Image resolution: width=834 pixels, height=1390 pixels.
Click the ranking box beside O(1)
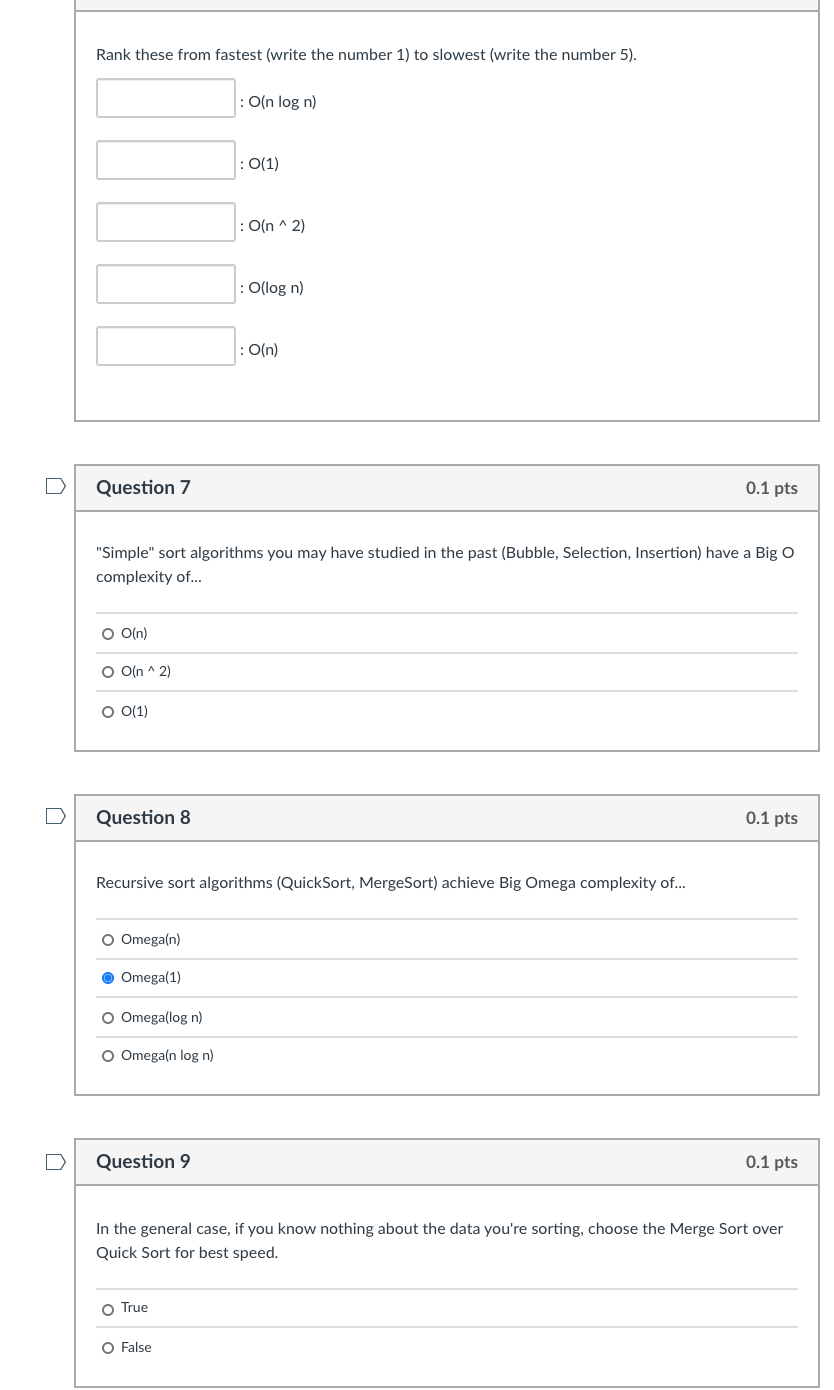pos(166,160)
